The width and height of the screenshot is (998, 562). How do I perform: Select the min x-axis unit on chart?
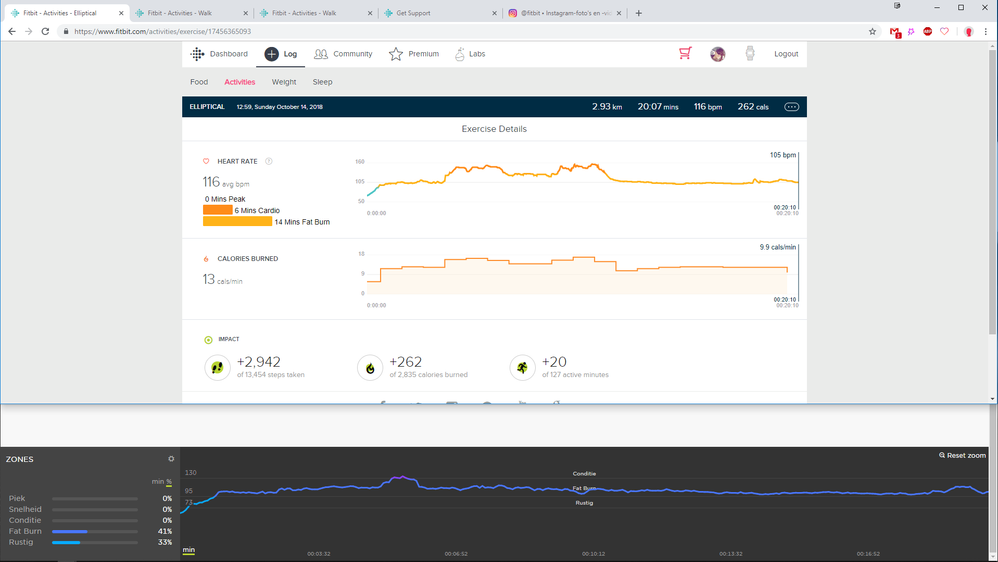[189, 550]
